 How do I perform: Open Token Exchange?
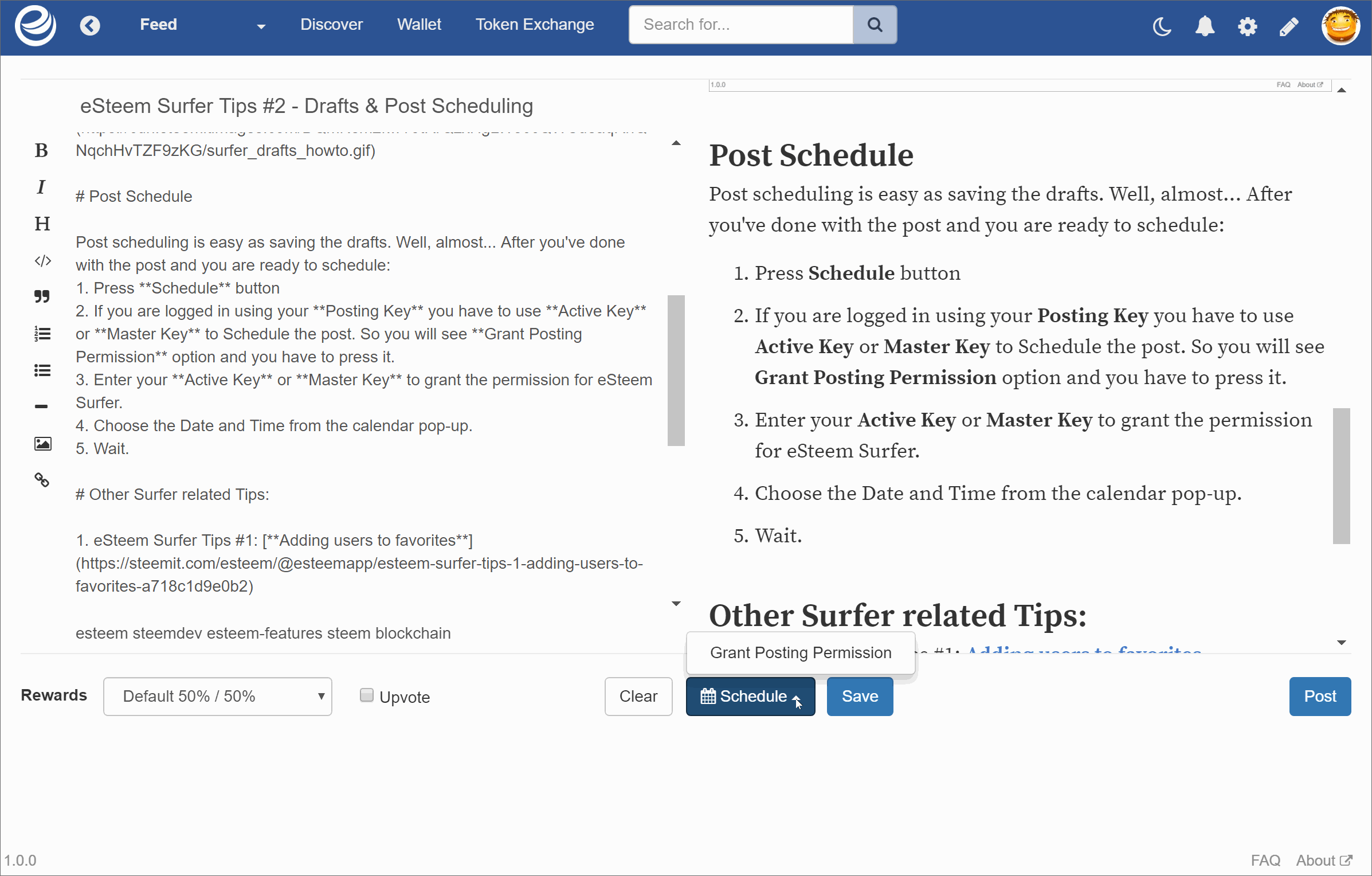[x=535, y=25]
